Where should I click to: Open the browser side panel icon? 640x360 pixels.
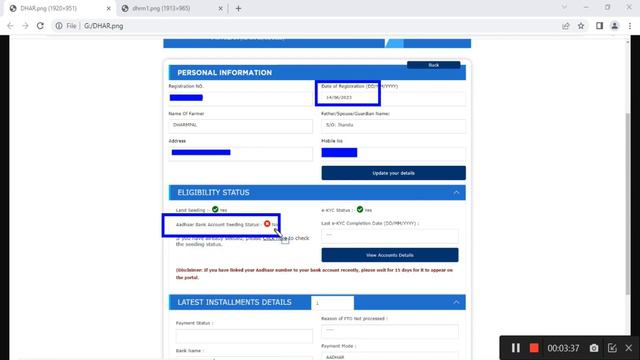click(599, 26)
